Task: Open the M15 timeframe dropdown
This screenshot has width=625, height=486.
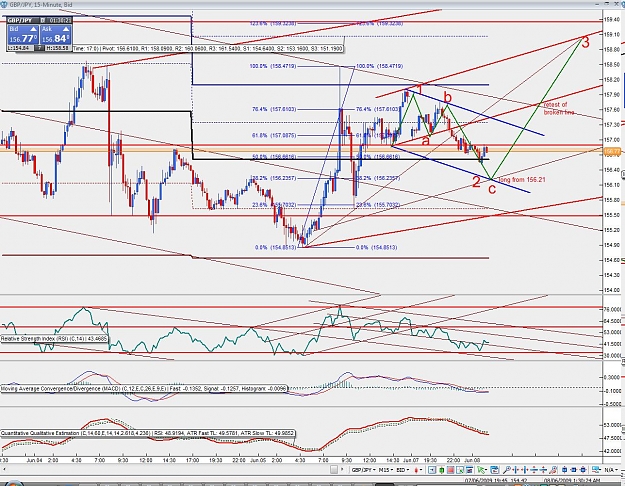Action: click(x=386, y=470)
